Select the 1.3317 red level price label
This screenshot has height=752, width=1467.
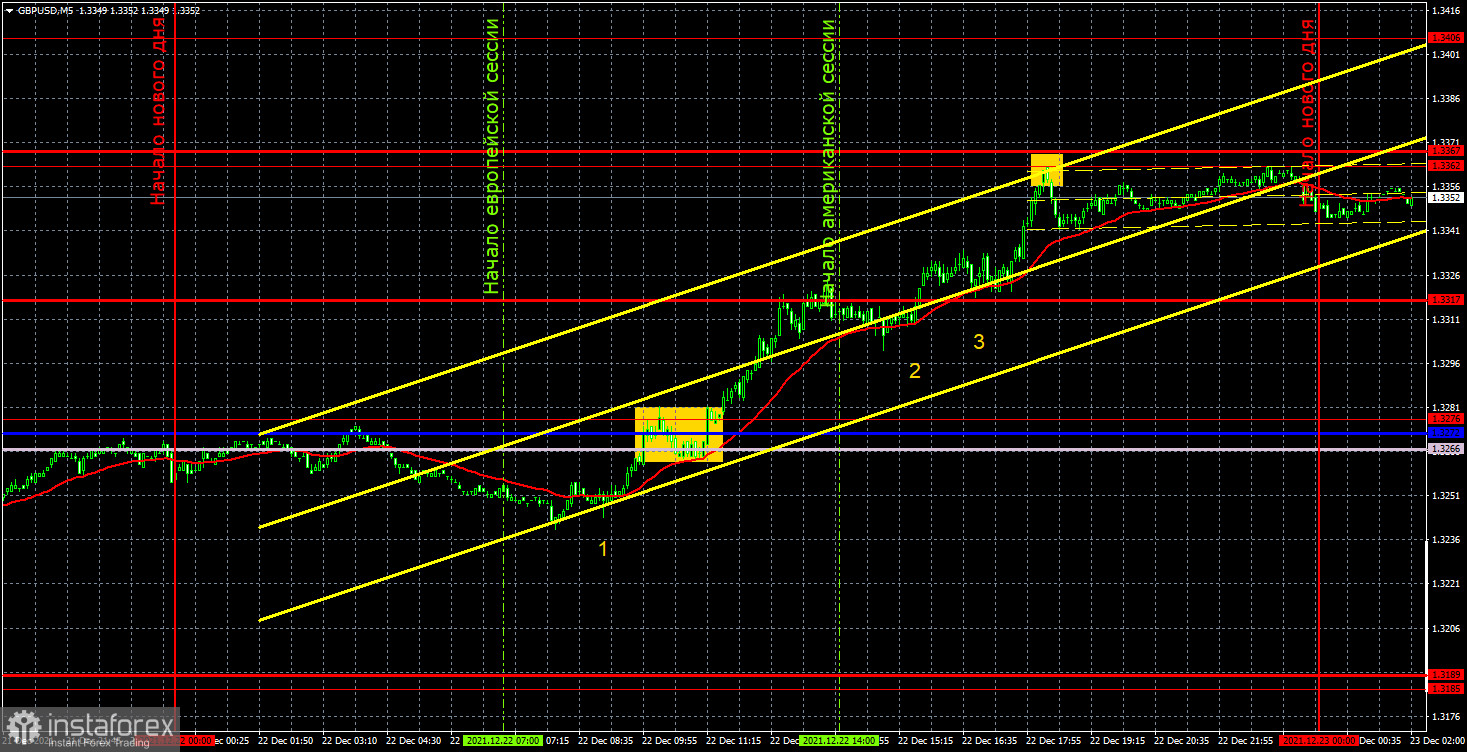[1446, 300]
